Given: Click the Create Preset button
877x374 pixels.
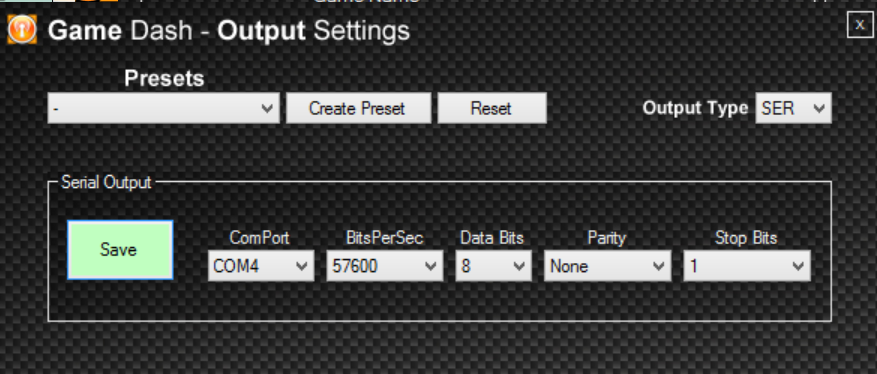Looking at the screenshot, I should (359, 108).
